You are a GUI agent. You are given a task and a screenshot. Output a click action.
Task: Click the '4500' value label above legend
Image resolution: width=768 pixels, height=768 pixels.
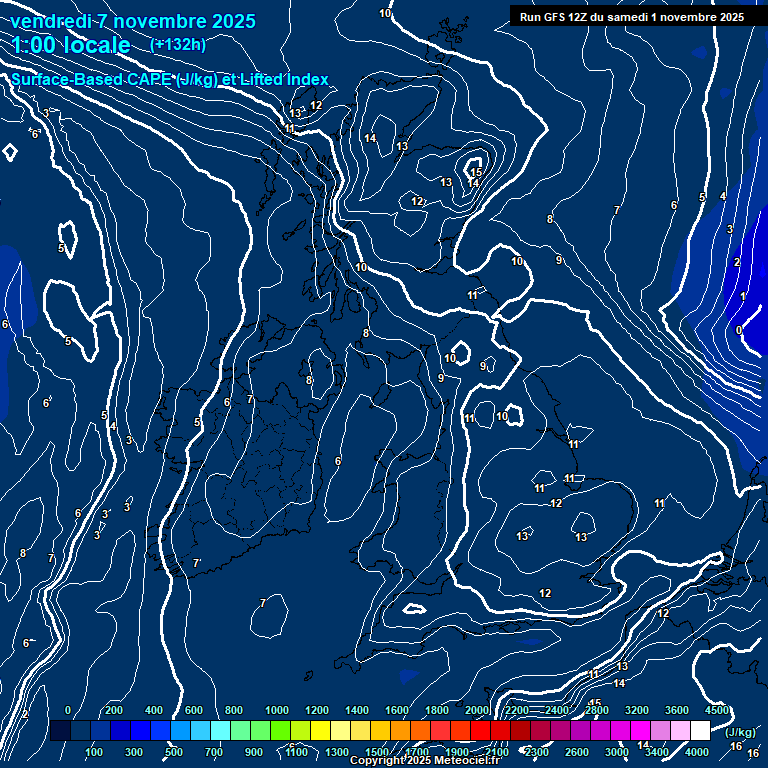coord(717,710)
